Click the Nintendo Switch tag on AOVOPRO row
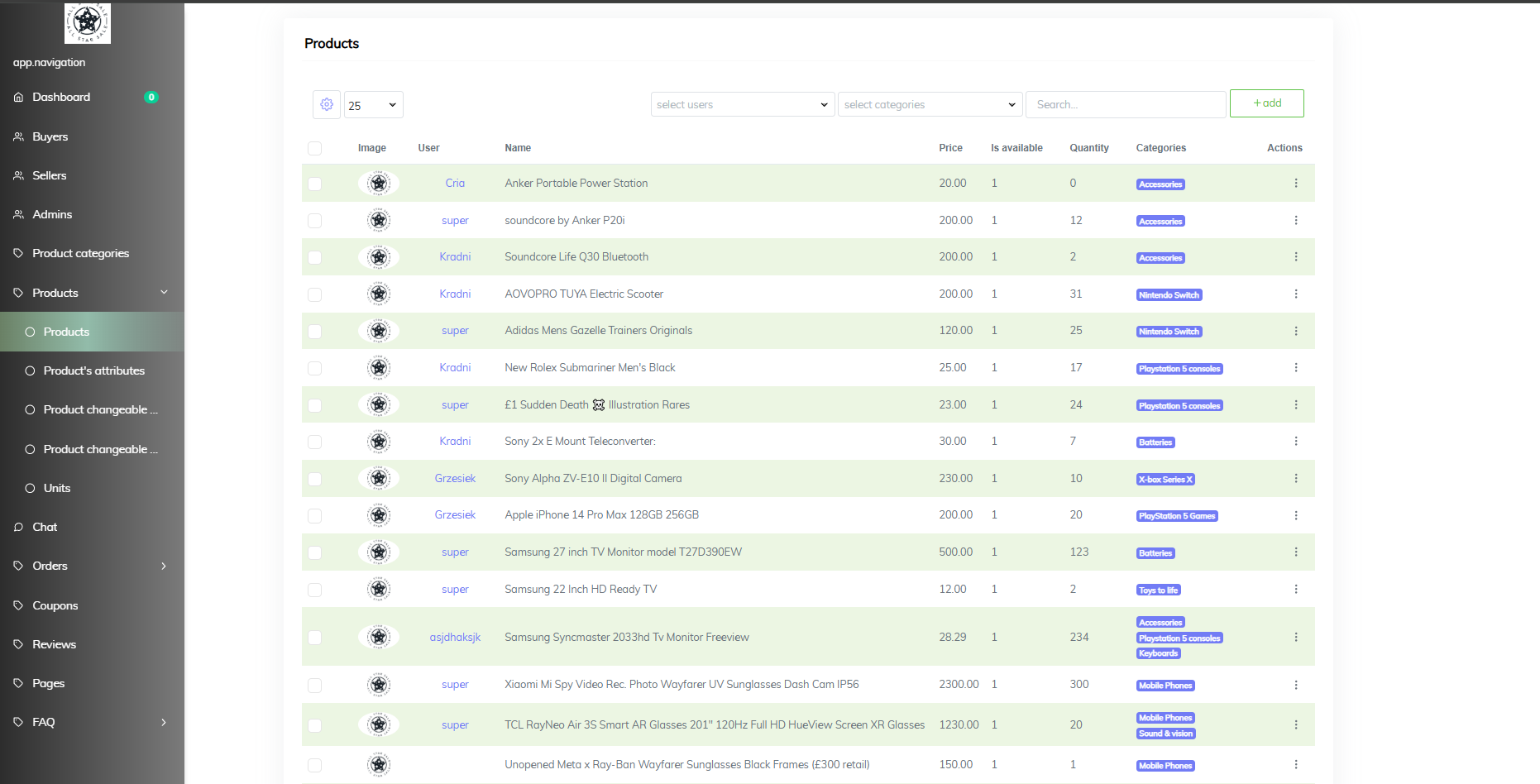1540x784 pixels. click(1169, 295)
